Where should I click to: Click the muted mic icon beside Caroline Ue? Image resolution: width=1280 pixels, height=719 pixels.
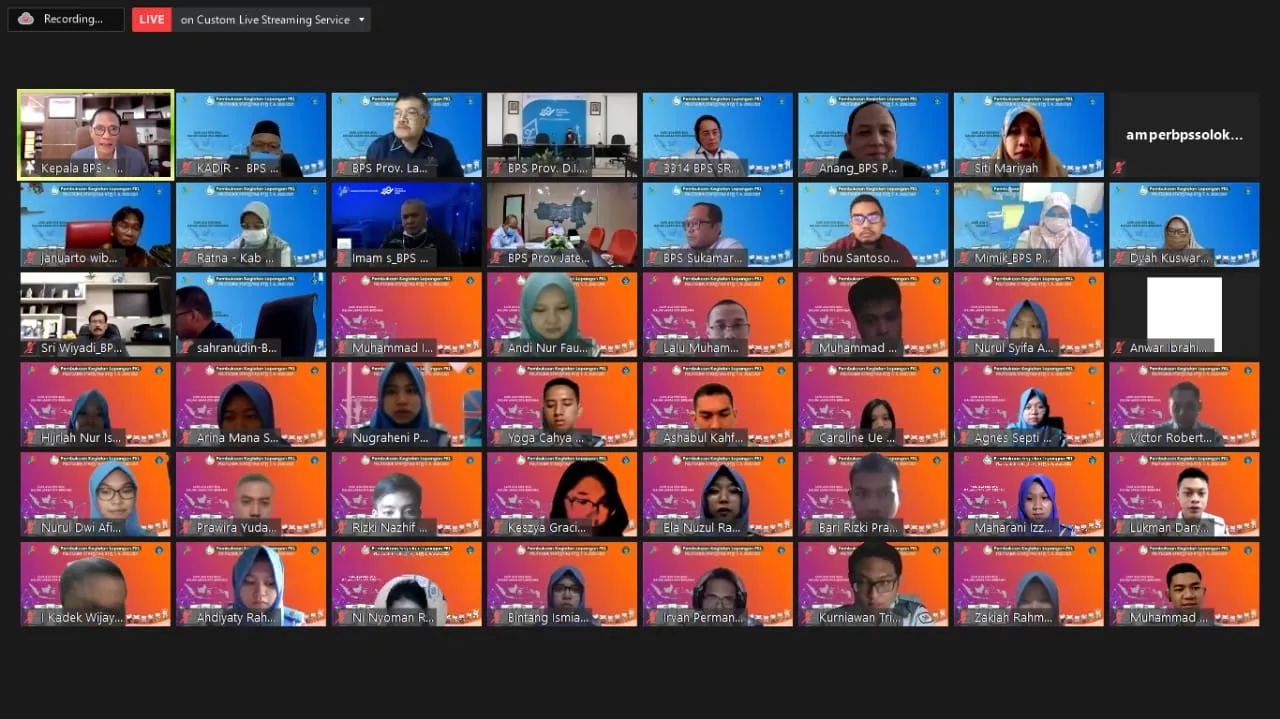click(x=808, y=438)
